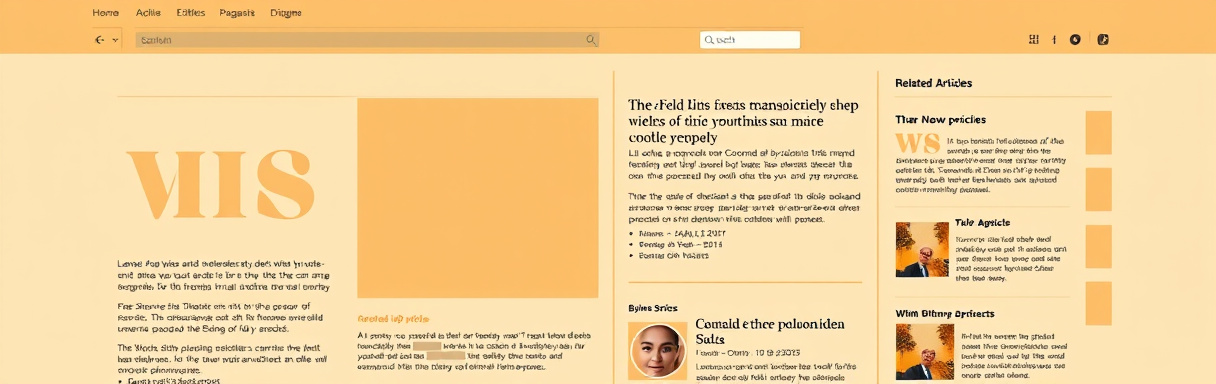This screenshot has width=1216, height=384.
Task: Click the thin vertical bar toolbar icon
Action: pyautogui.click(x=1054, y=40)
